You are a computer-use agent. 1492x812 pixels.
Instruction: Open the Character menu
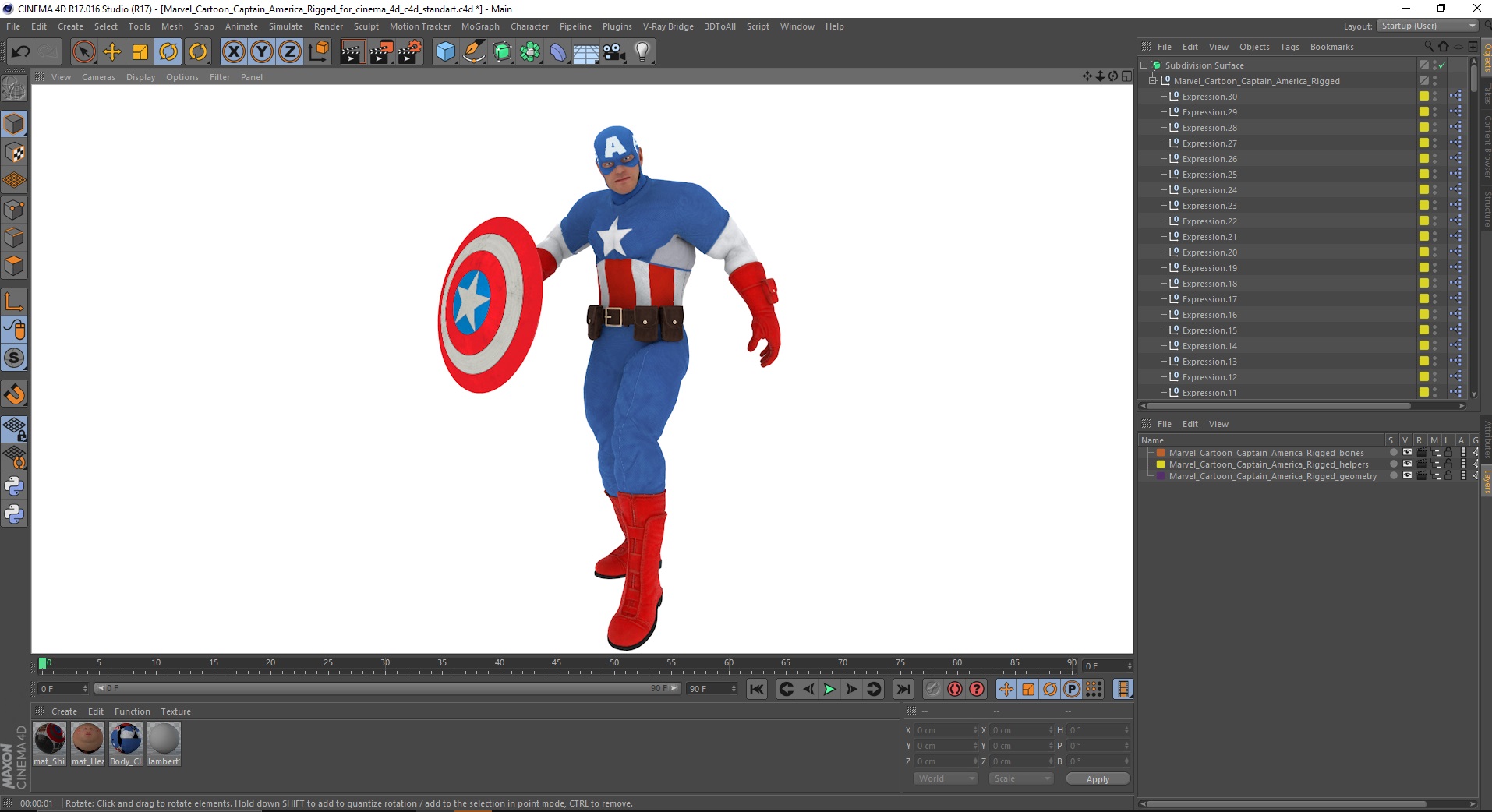coord(529,26)
